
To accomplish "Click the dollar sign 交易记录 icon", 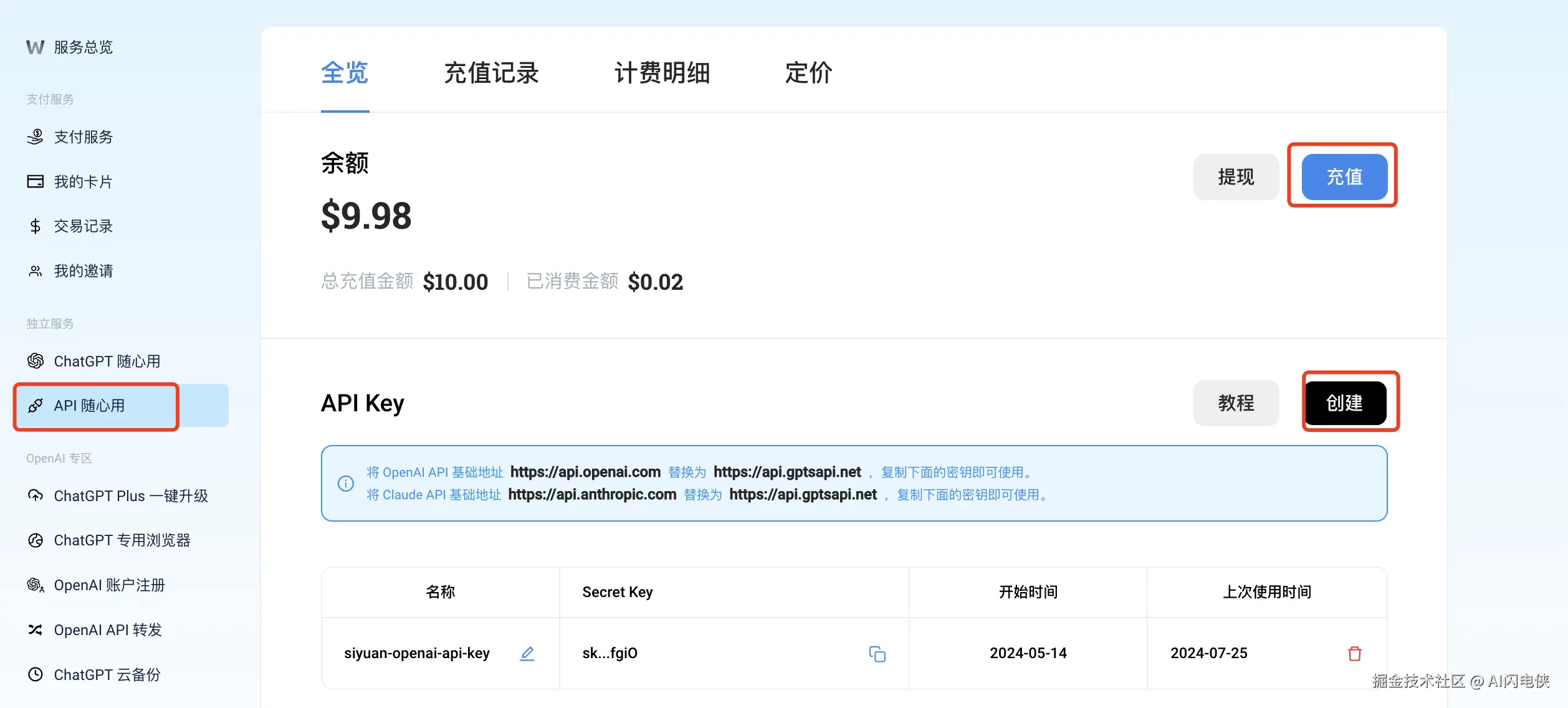I will coord(35,226).
